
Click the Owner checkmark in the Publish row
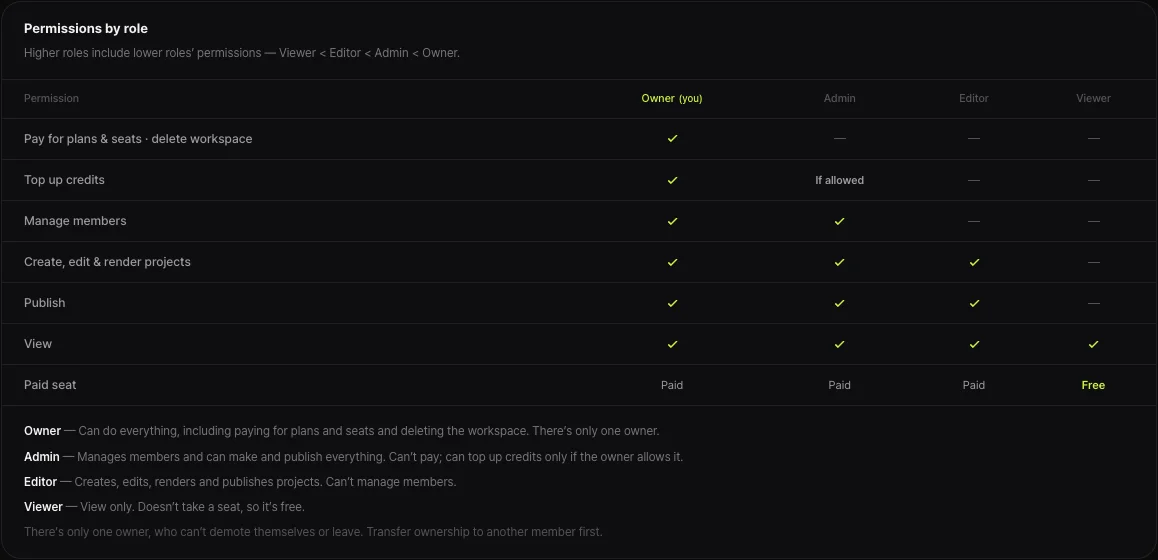coord(672,303)
